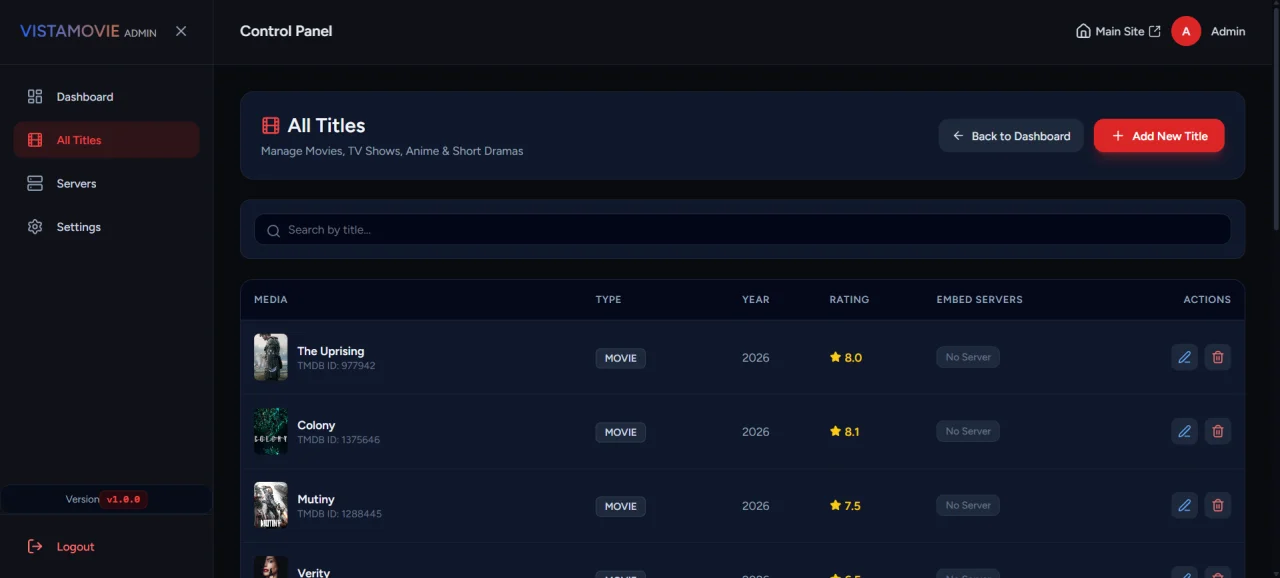Open the Colony poster thumbnail
This screenshot has width=1280, height=578.
(x=271, y=431)
